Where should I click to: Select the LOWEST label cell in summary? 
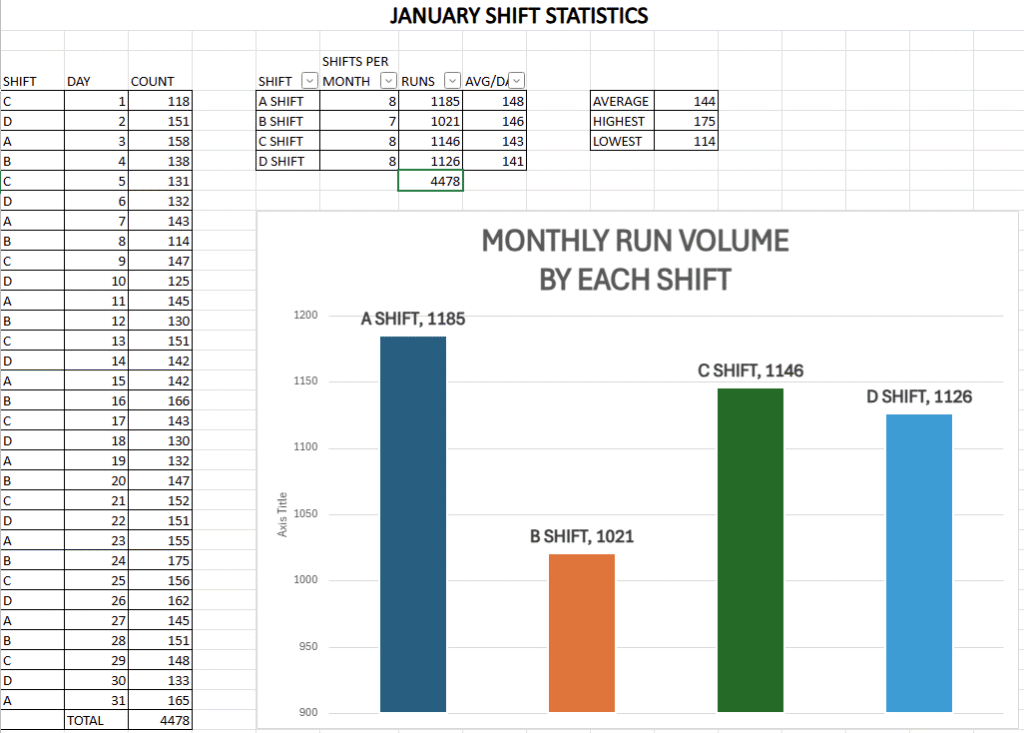(x=621, y=141)
